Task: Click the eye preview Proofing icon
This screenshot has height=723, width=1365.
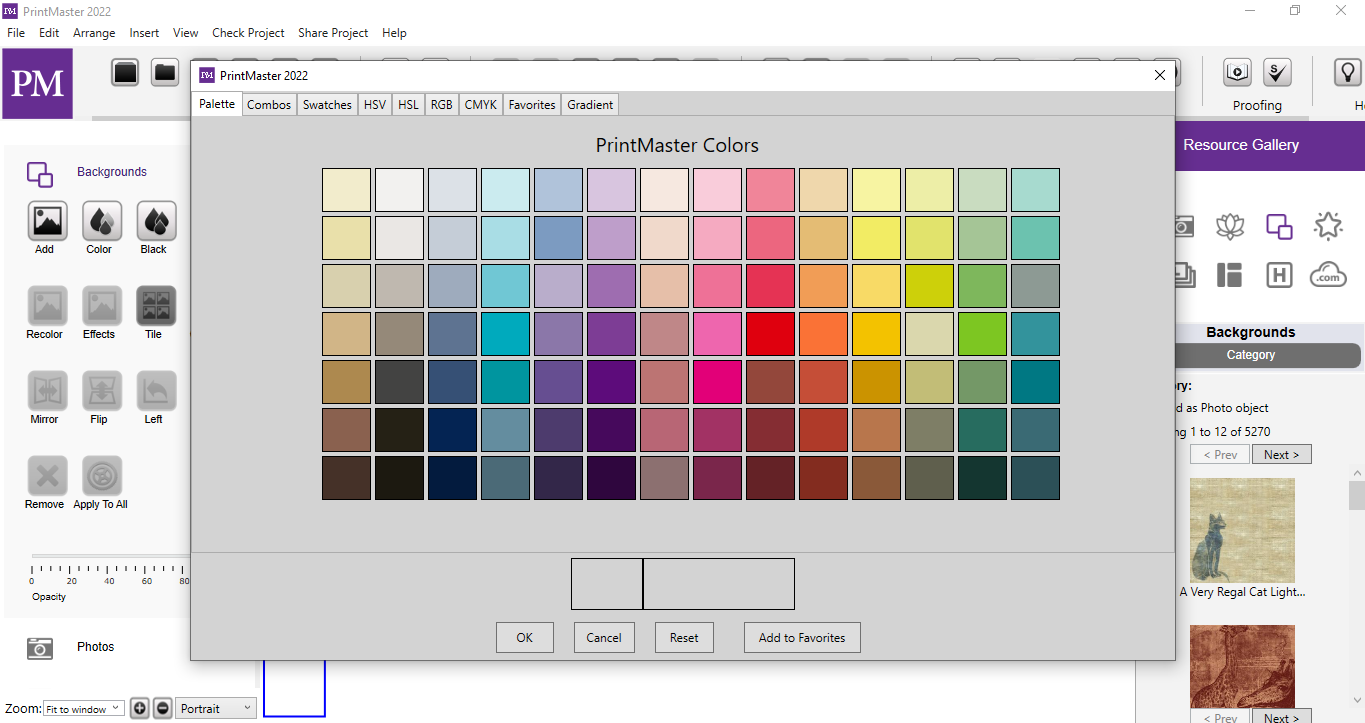Action: (1238, 72)
